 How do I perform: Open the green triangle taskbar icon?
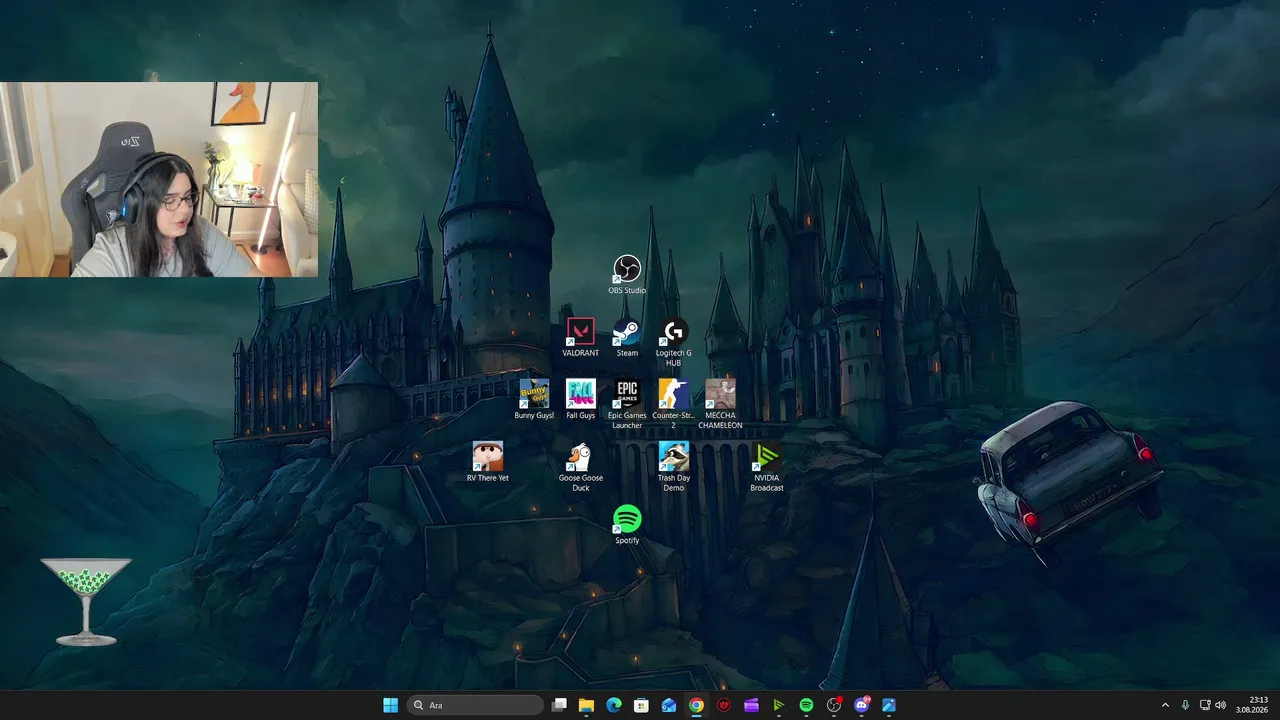pyautogui.click(x=779, y=705)
